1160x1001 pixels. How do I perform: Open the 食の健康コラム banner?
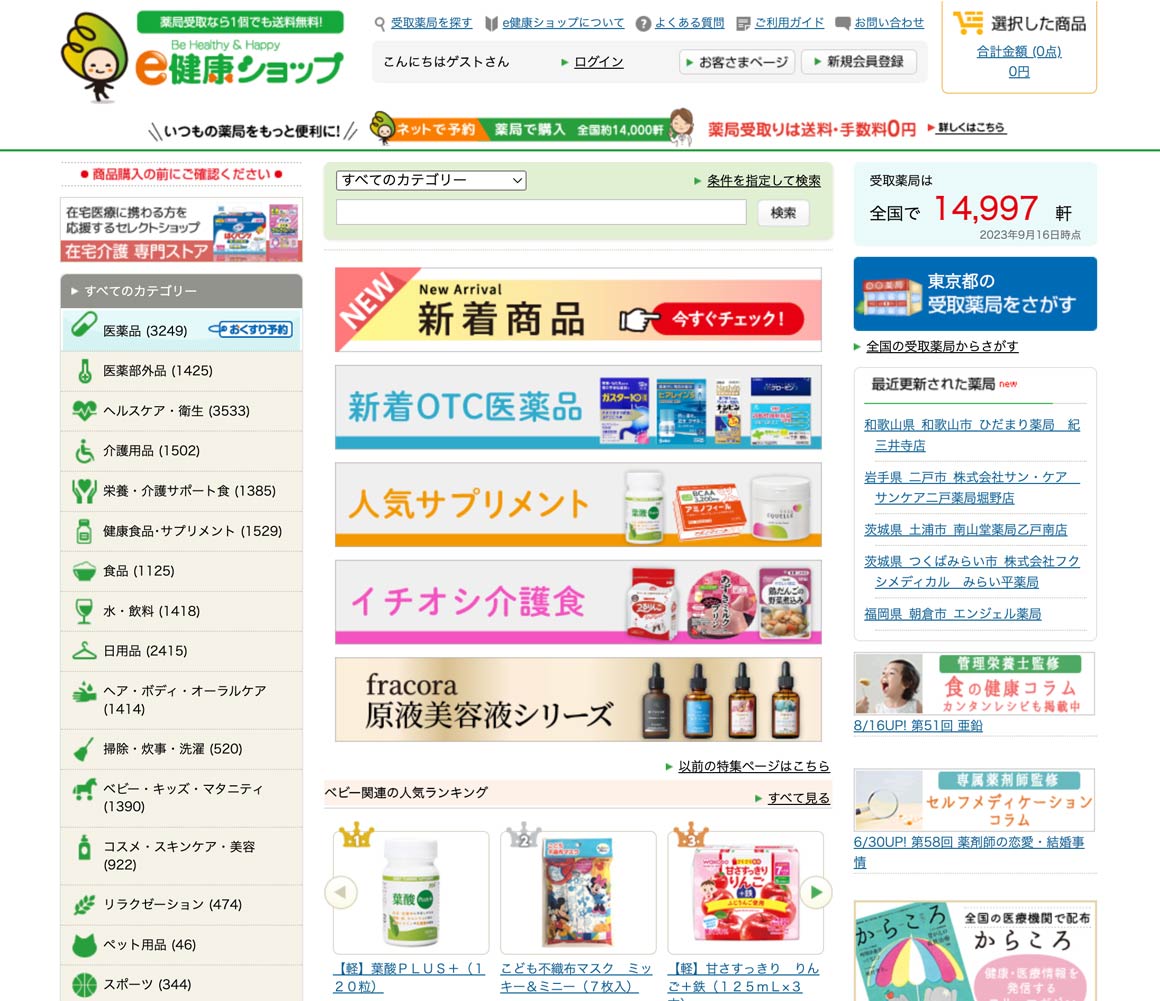coord(974,684)
